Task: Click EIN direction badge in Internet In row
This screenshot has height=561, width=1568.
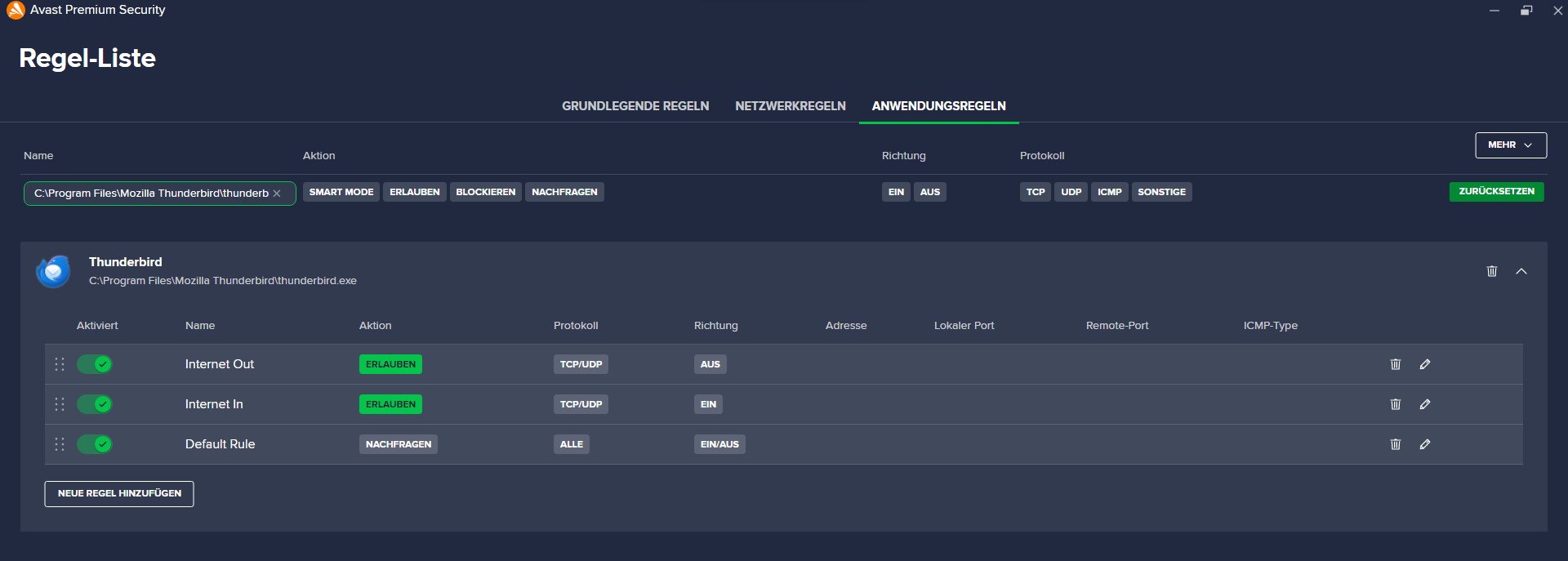Action: coord(708,404)
